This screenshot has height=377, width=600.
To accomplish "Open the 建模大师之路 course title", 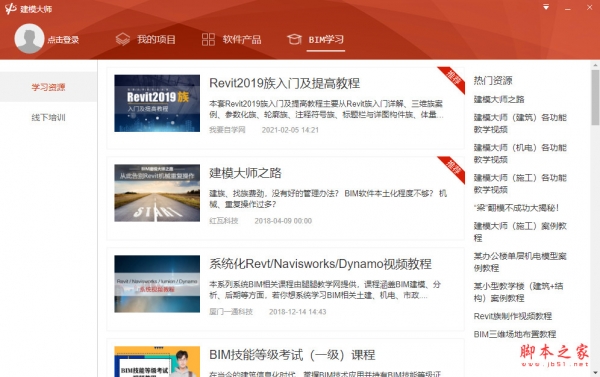I will point(245,173).
